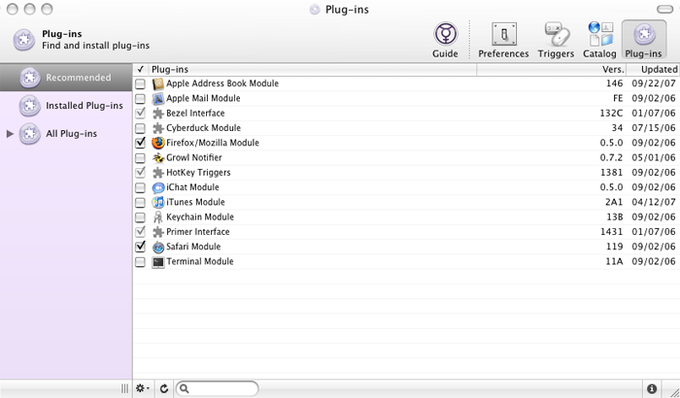Click the refresh plug-ins arrow button
Image resolution: width=680 pixels, height=398 pixels.
pos(163,388)
